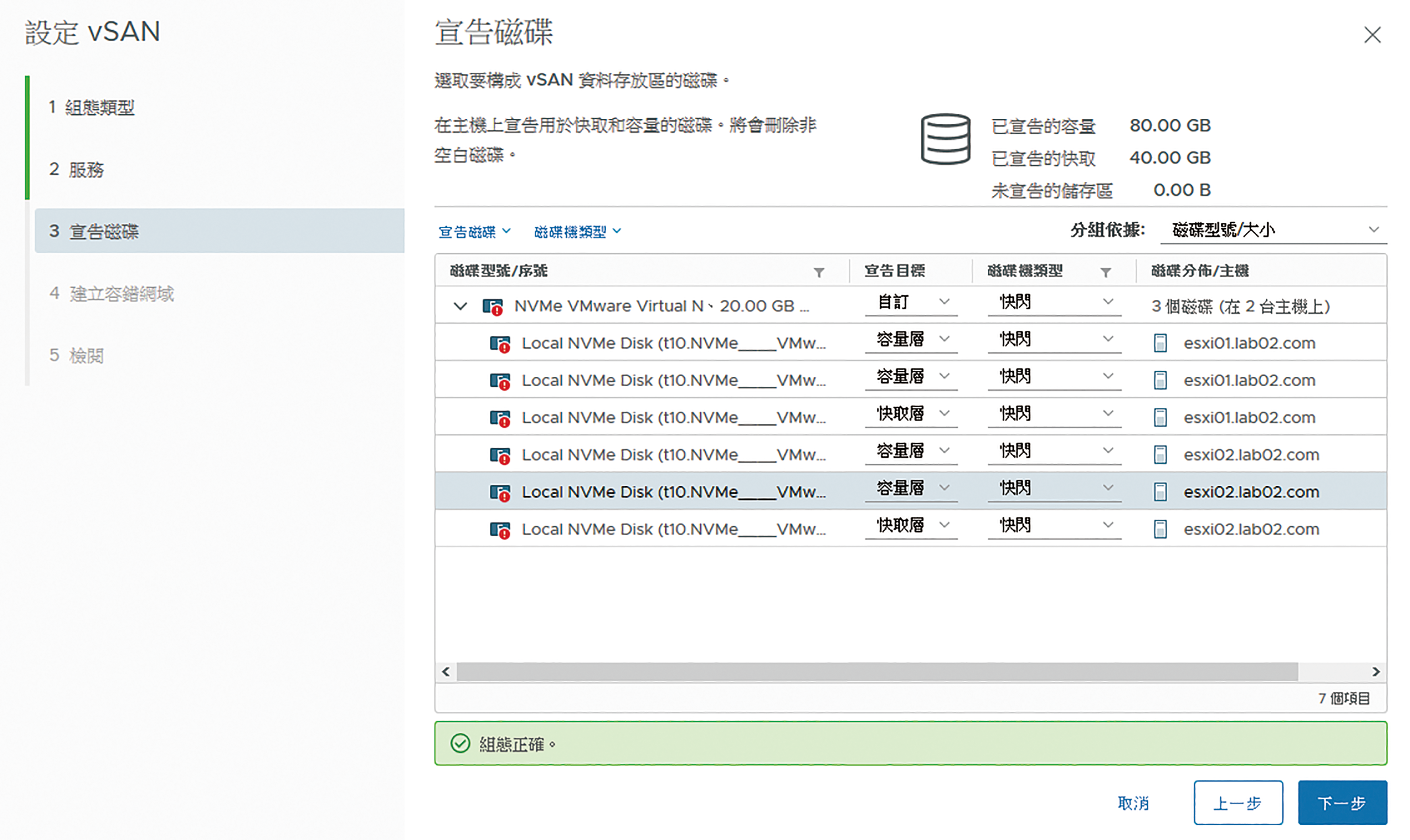Click the highlighted Local NVMe Disk name
Image resolution: width=1410 pixels, height=840 pixels.
(674, 492)
